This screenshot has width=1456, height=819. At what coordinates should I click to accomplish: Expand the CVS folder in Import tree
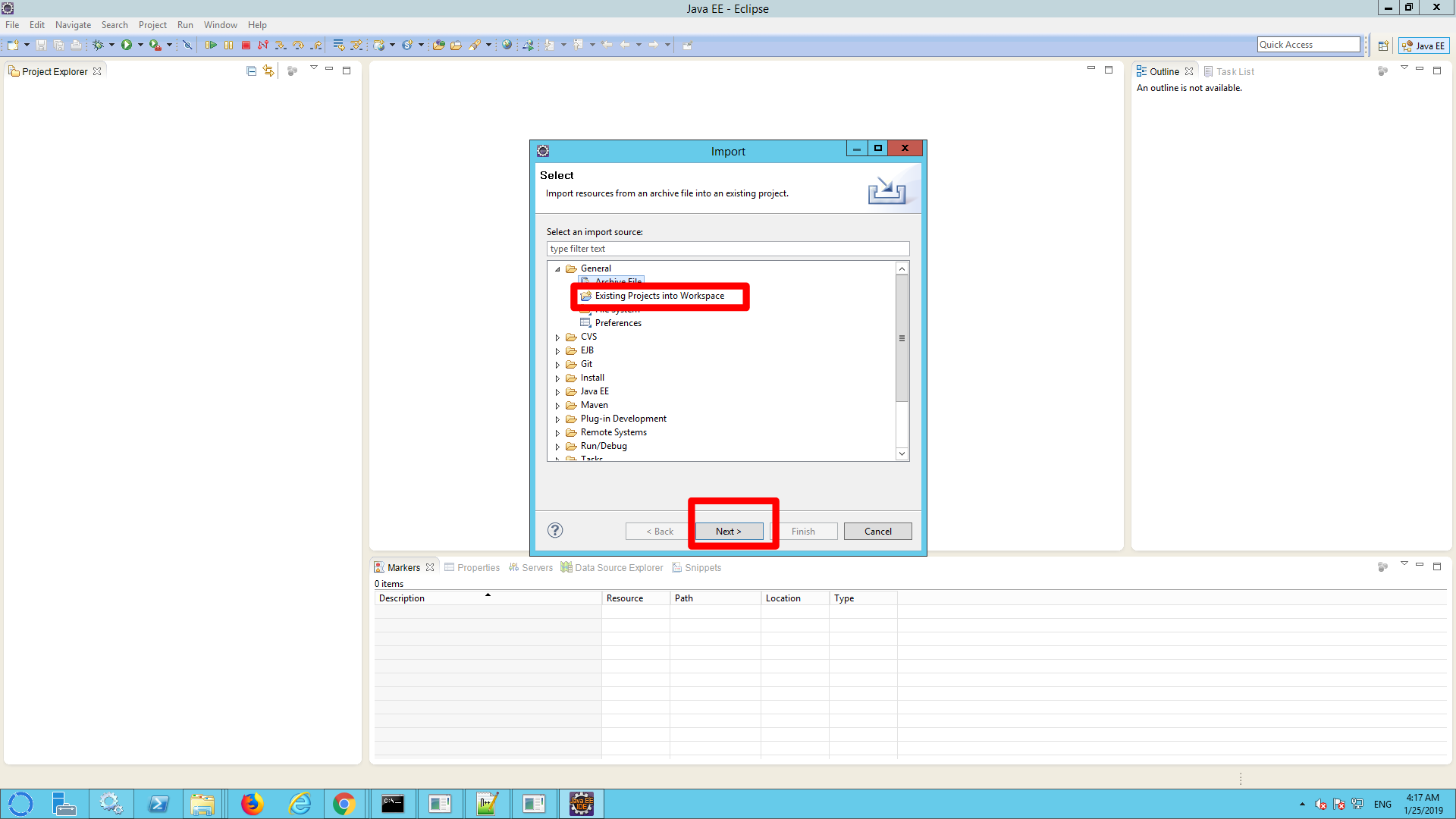pos(557,337)
